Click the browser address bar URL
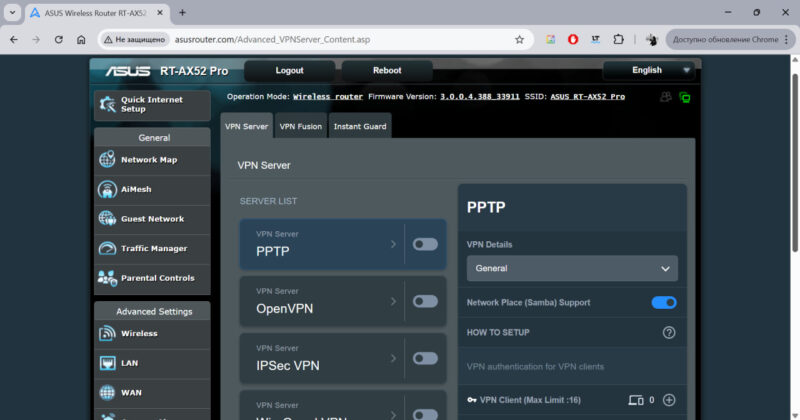The image size is (800, 420). pyautogui.click(x=272, y=39)
